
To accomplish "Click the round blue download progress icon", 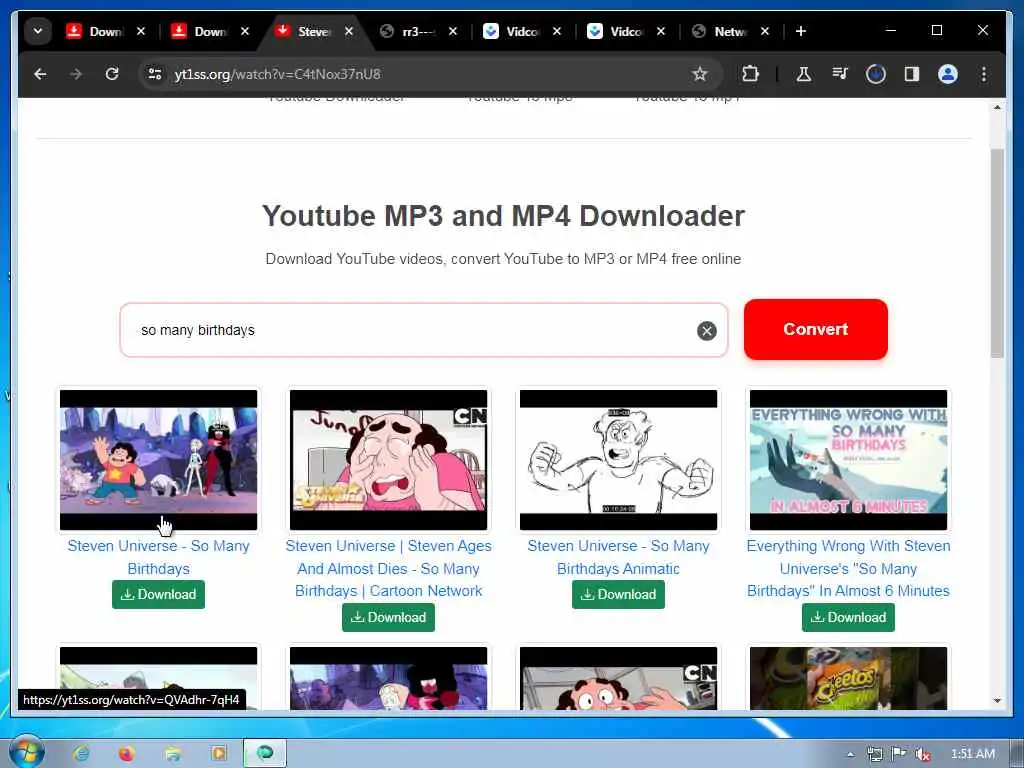I will (x=876, y=74).
